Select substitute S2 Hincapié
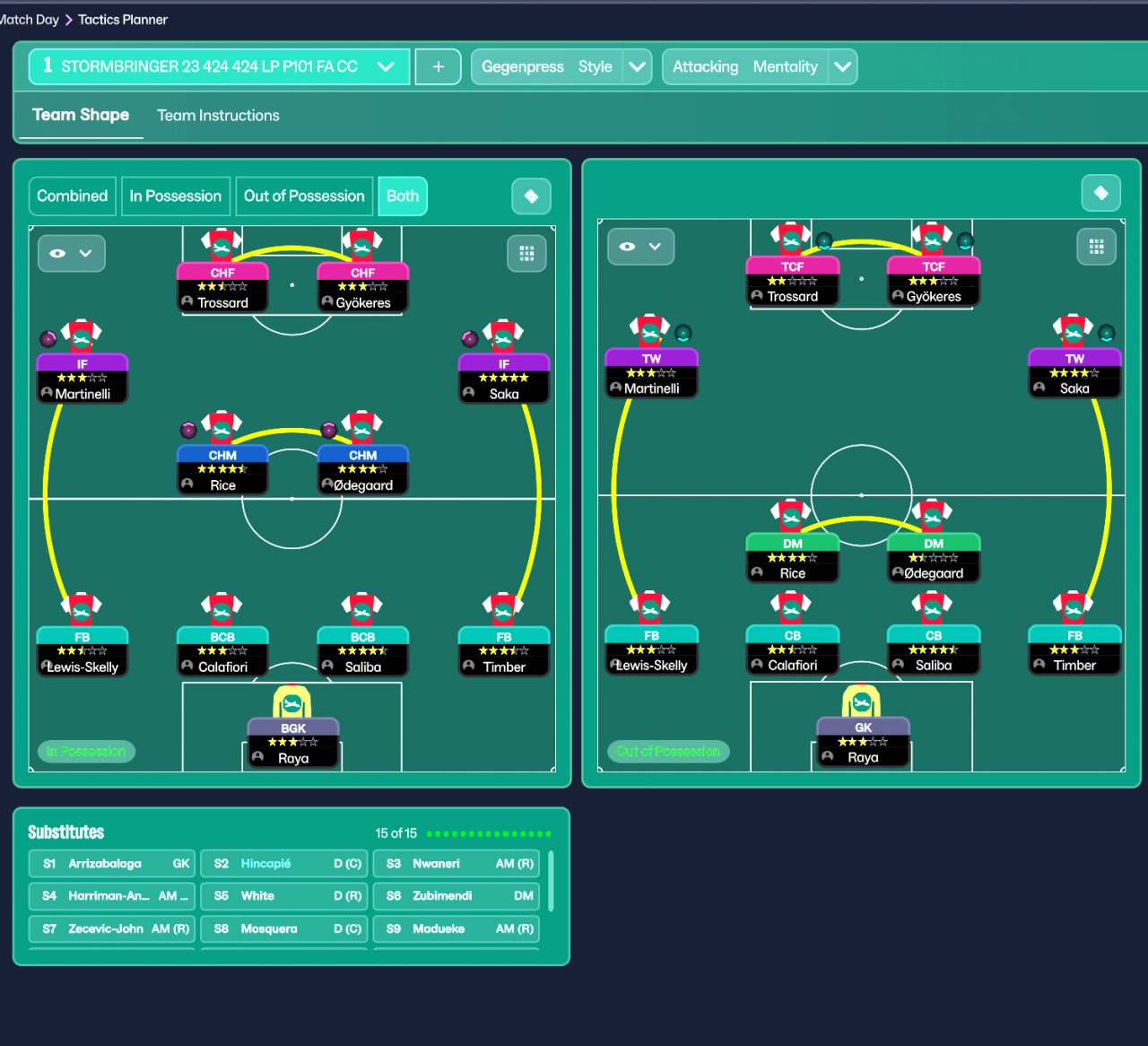1148x1046 pixels. tap(284, 864)
